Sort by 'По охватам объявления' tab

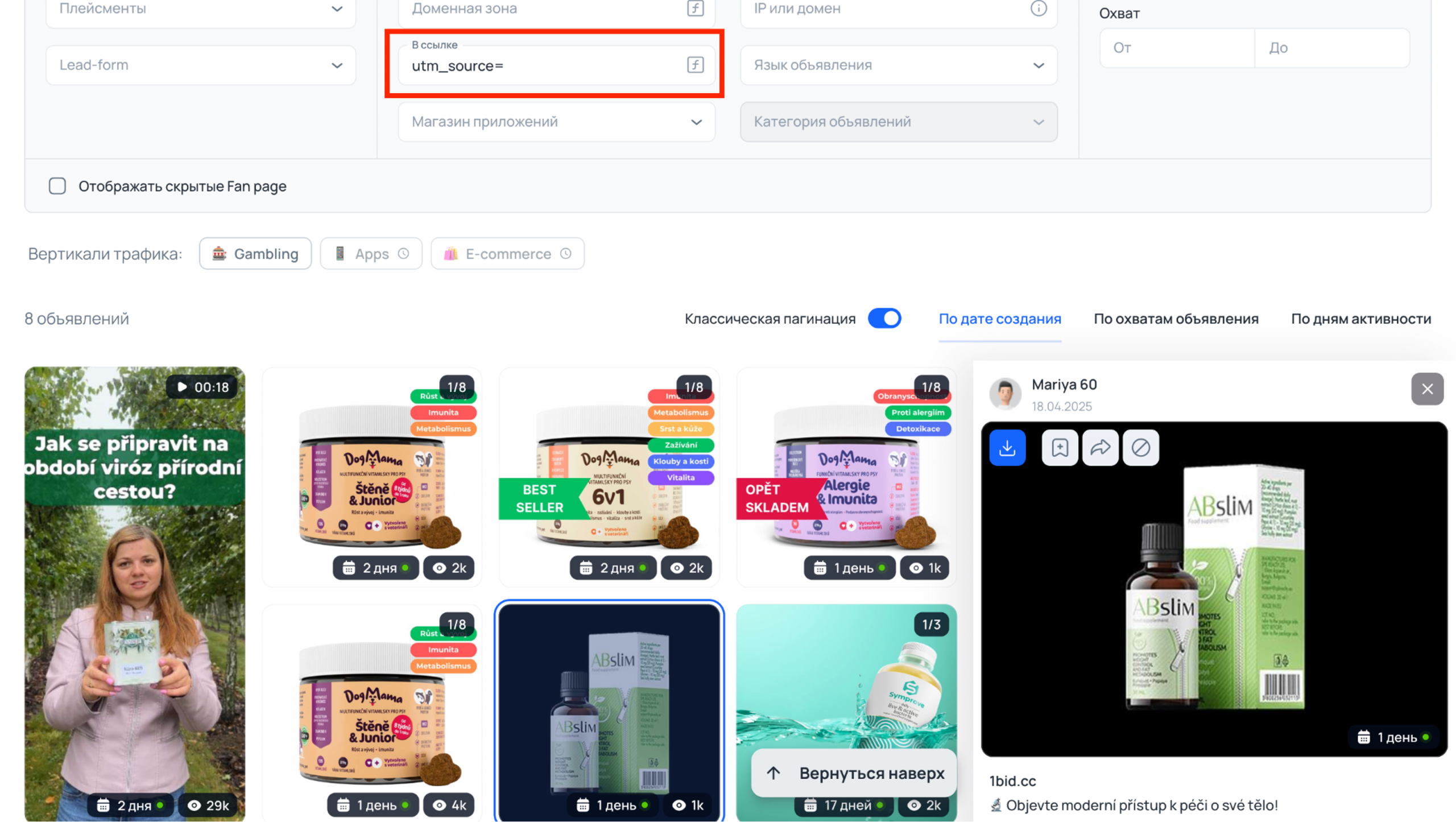pos(1176,319)
